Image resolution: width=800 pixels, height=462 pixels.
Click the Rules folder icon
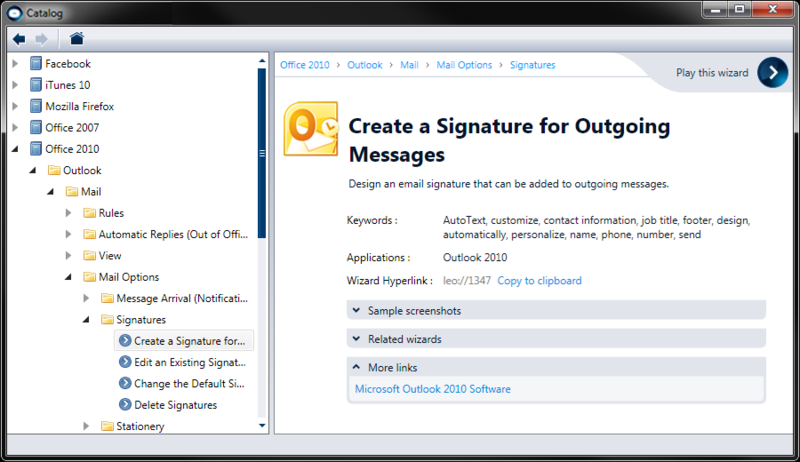tap(89, 213)
